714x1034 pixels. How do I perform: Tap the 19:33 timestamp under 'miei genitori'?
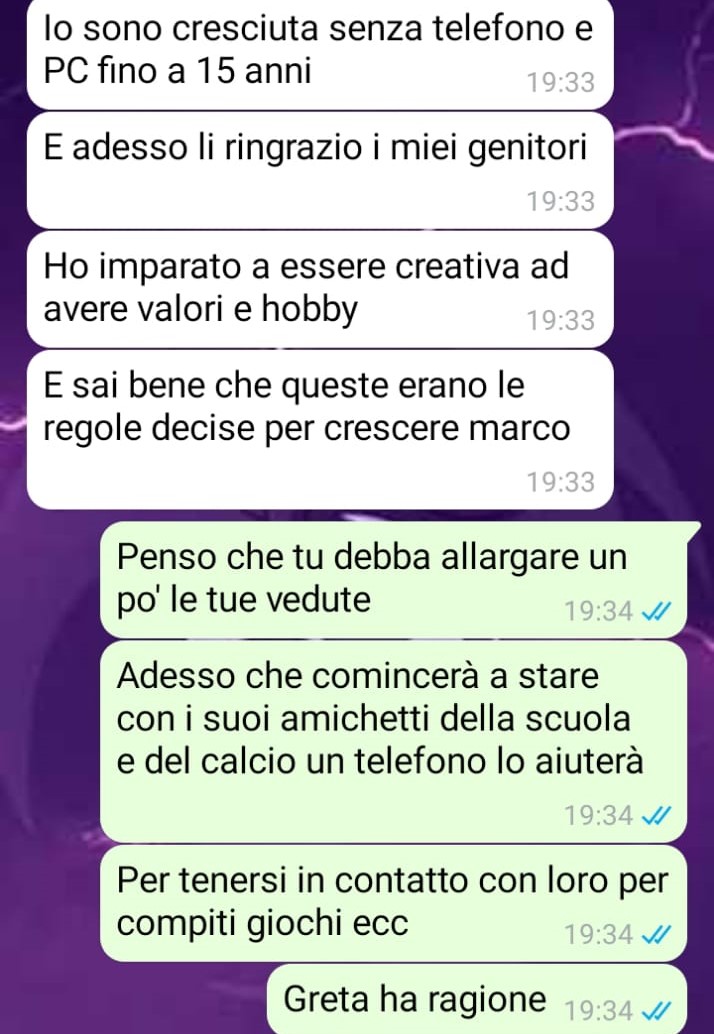tap(560, 202)
